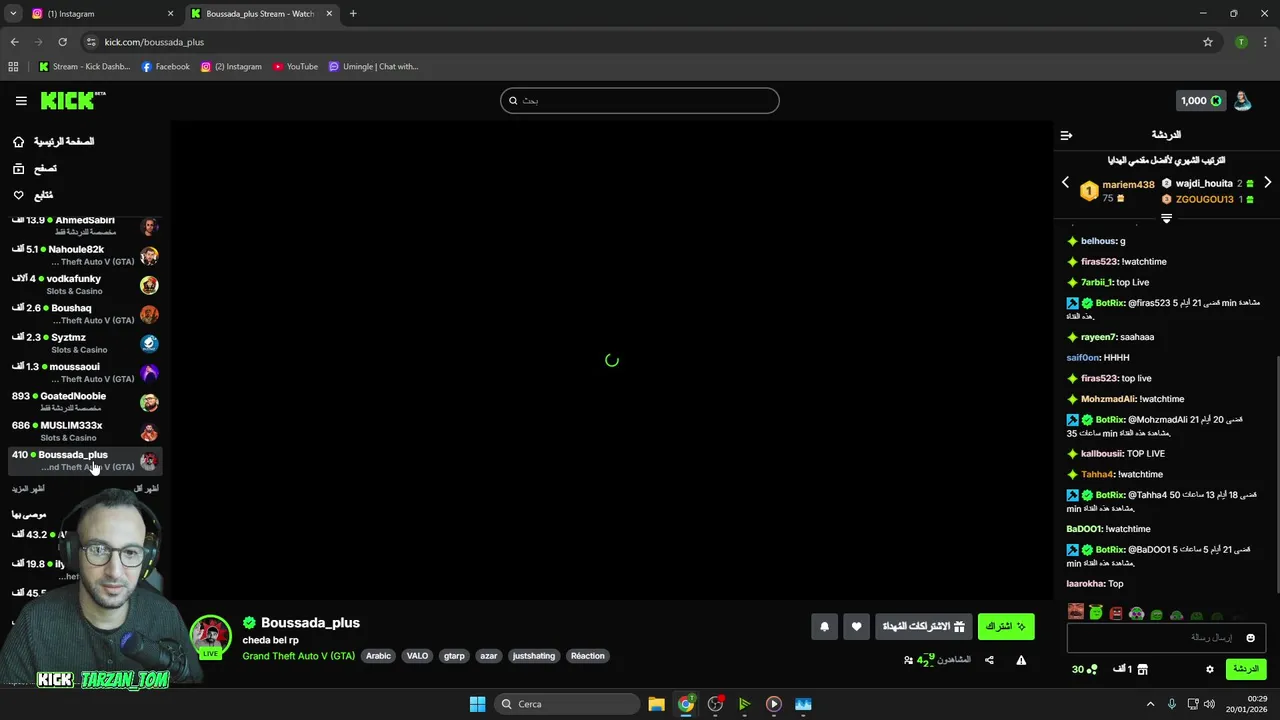1280x720 pixels.
Task: Click MohzmadAli username in chat
Action: coord(1108,399)
